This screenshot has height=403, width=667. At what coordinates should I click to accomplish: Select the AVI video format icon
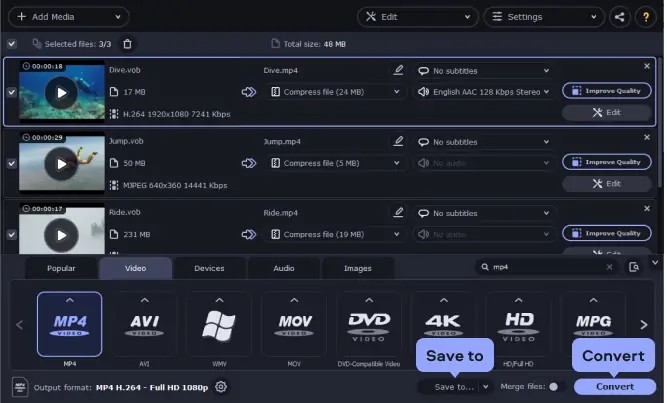pyautogui.click(x=144, y=328)
